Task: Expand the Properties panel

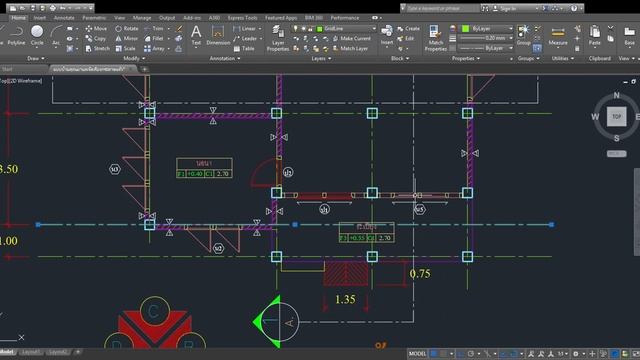Action: point(466,58)
